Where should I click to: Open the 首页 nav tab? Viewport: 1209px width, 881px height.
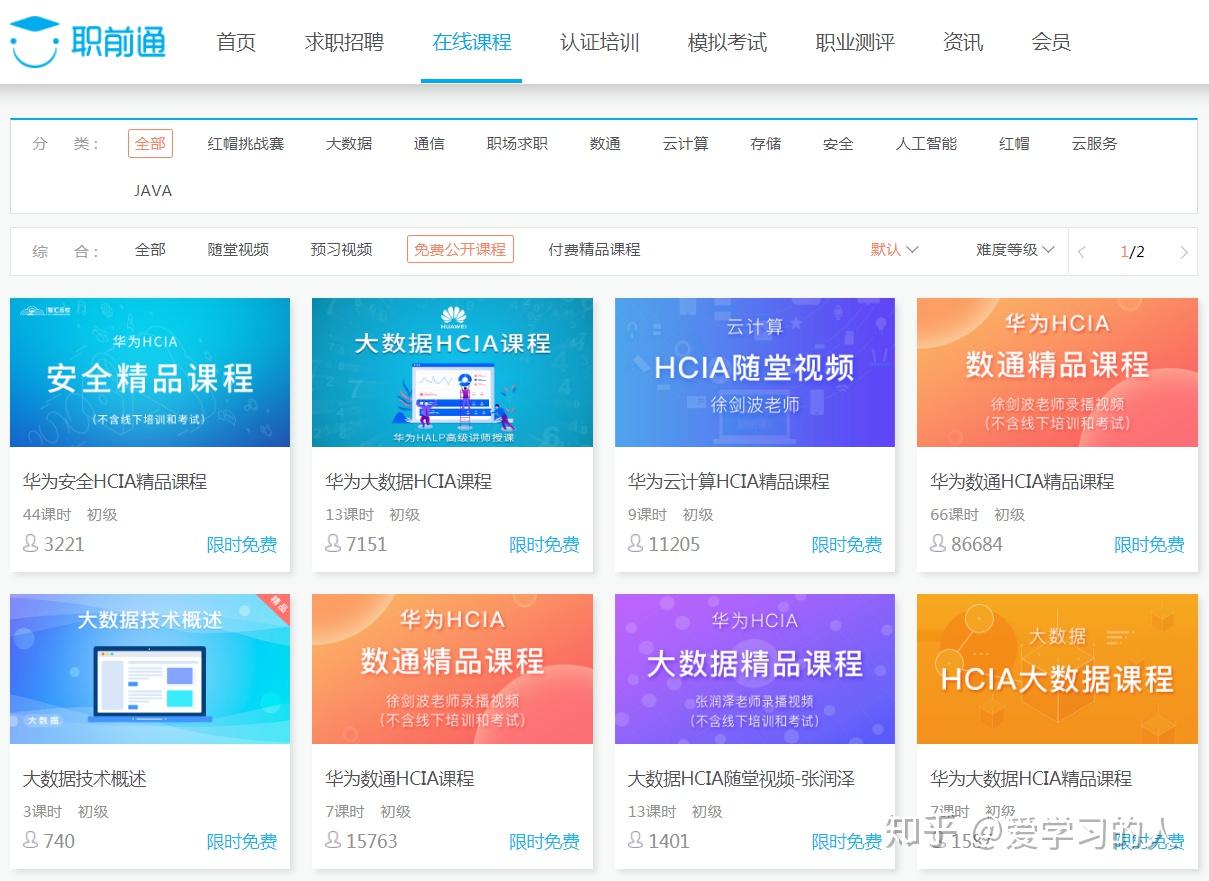[x=236, y=42]
